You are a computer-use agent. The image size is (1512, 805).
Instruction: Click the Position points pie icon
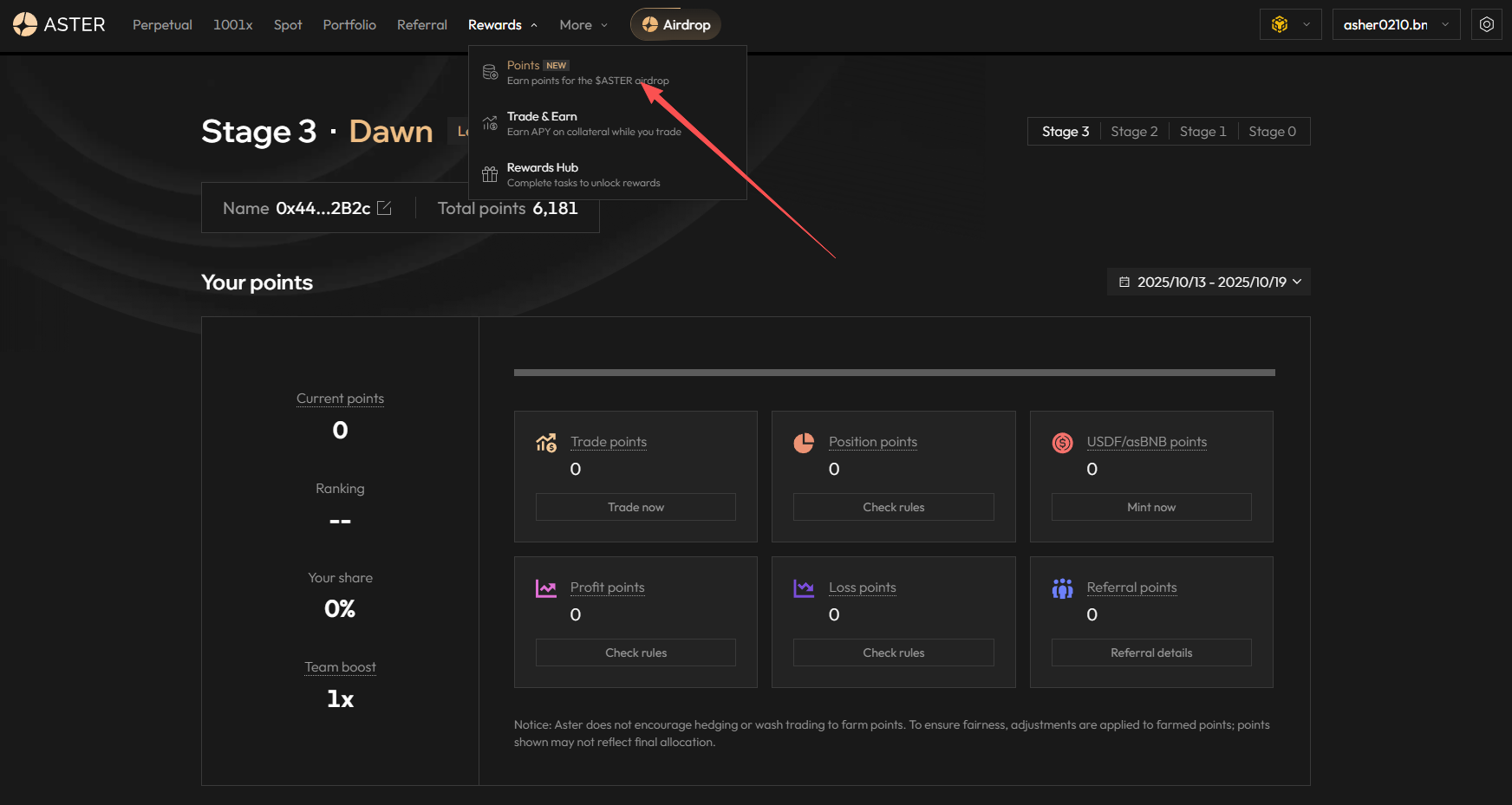click(x=804, y=443)
